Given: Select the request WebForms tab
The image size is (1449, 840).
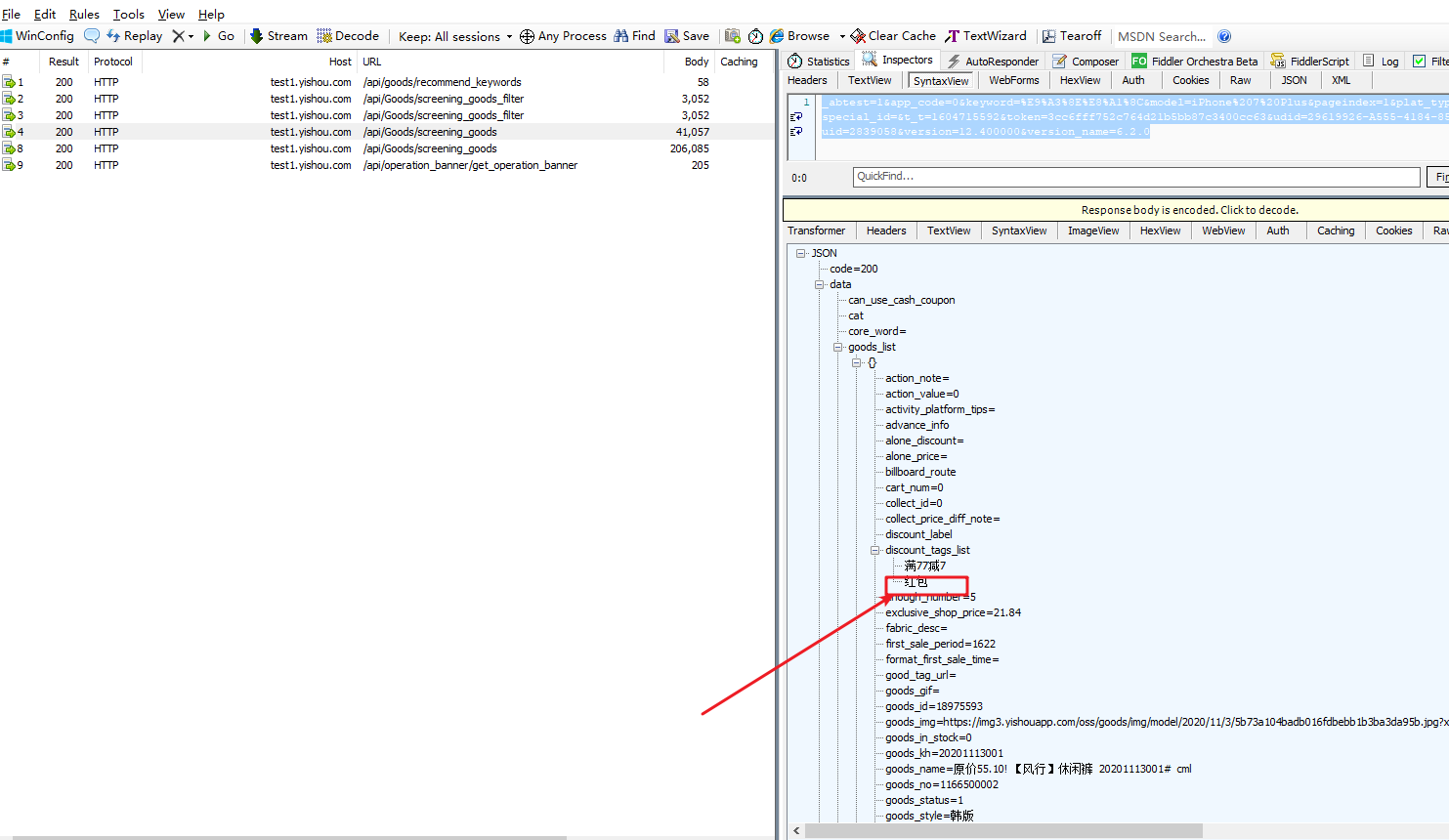Looking at the screenshot, I should tap(1013, 80).
